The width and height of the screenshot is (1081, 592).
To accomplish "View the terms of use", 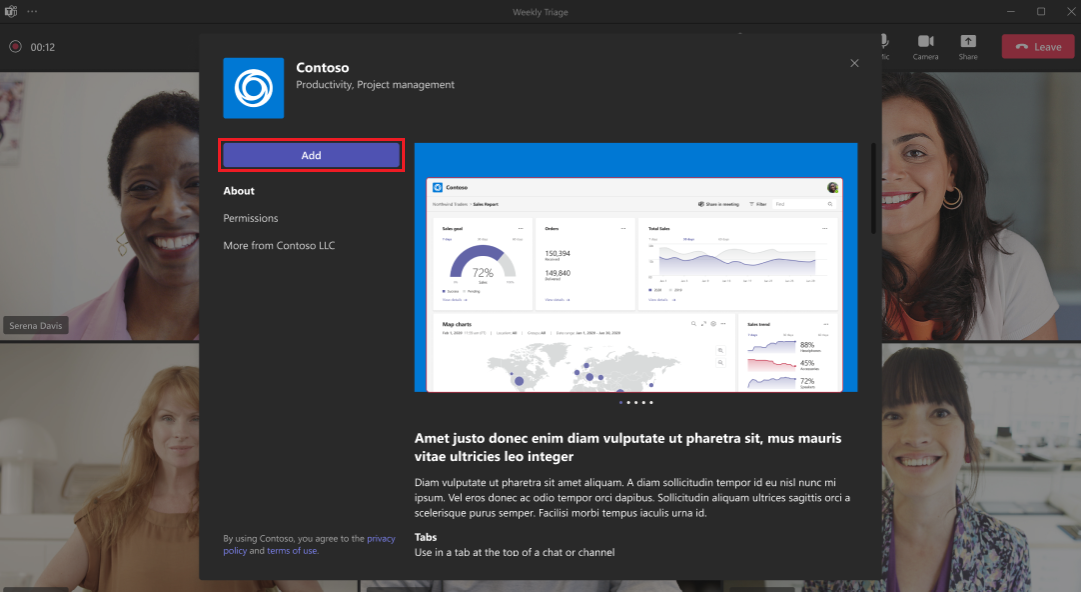I will click(291, 550).
